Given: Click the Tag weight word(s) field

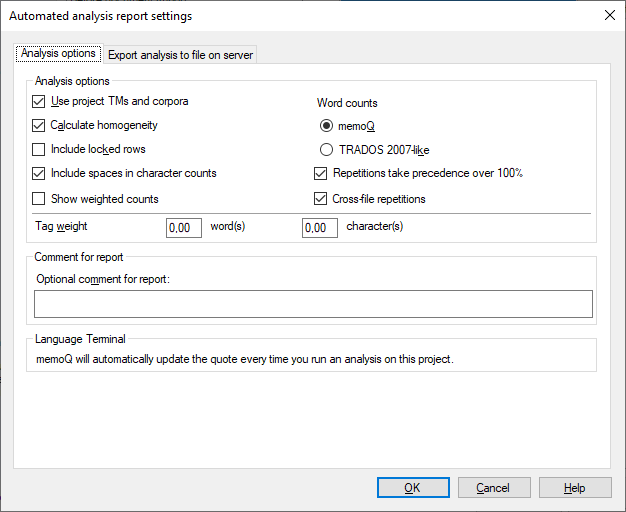Looking at the screenshot, I should pyautogui.click(x=184, y=228).
